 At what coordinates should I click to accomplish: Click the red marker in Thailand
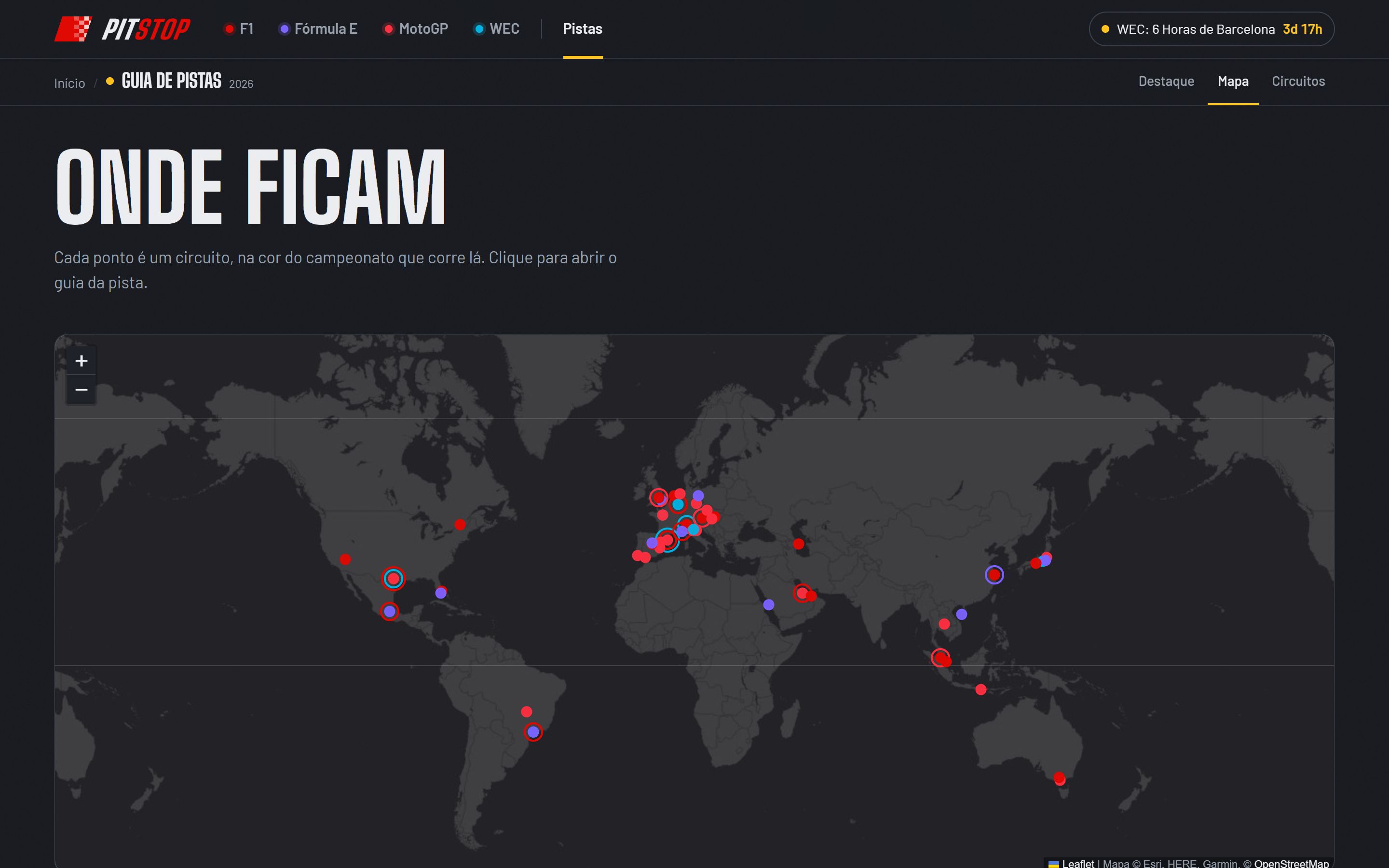943,624
